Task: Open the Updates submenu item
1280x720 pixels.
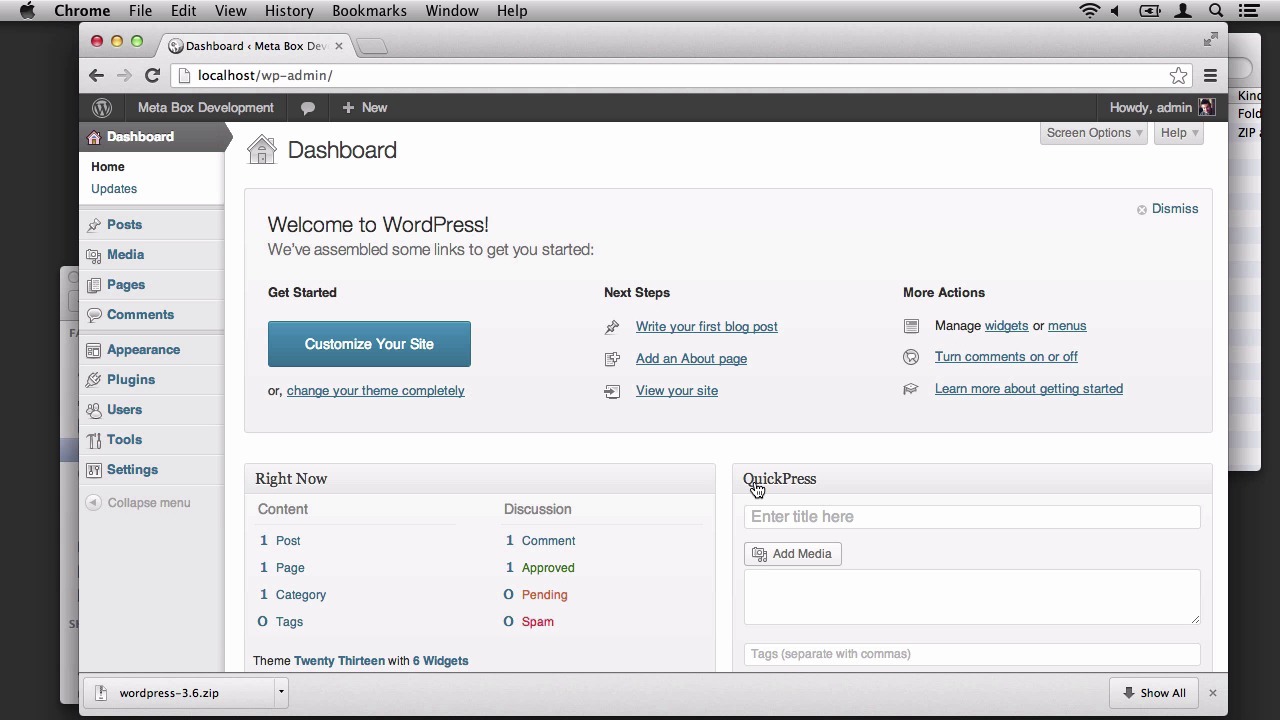Action: tap(114, 189)
